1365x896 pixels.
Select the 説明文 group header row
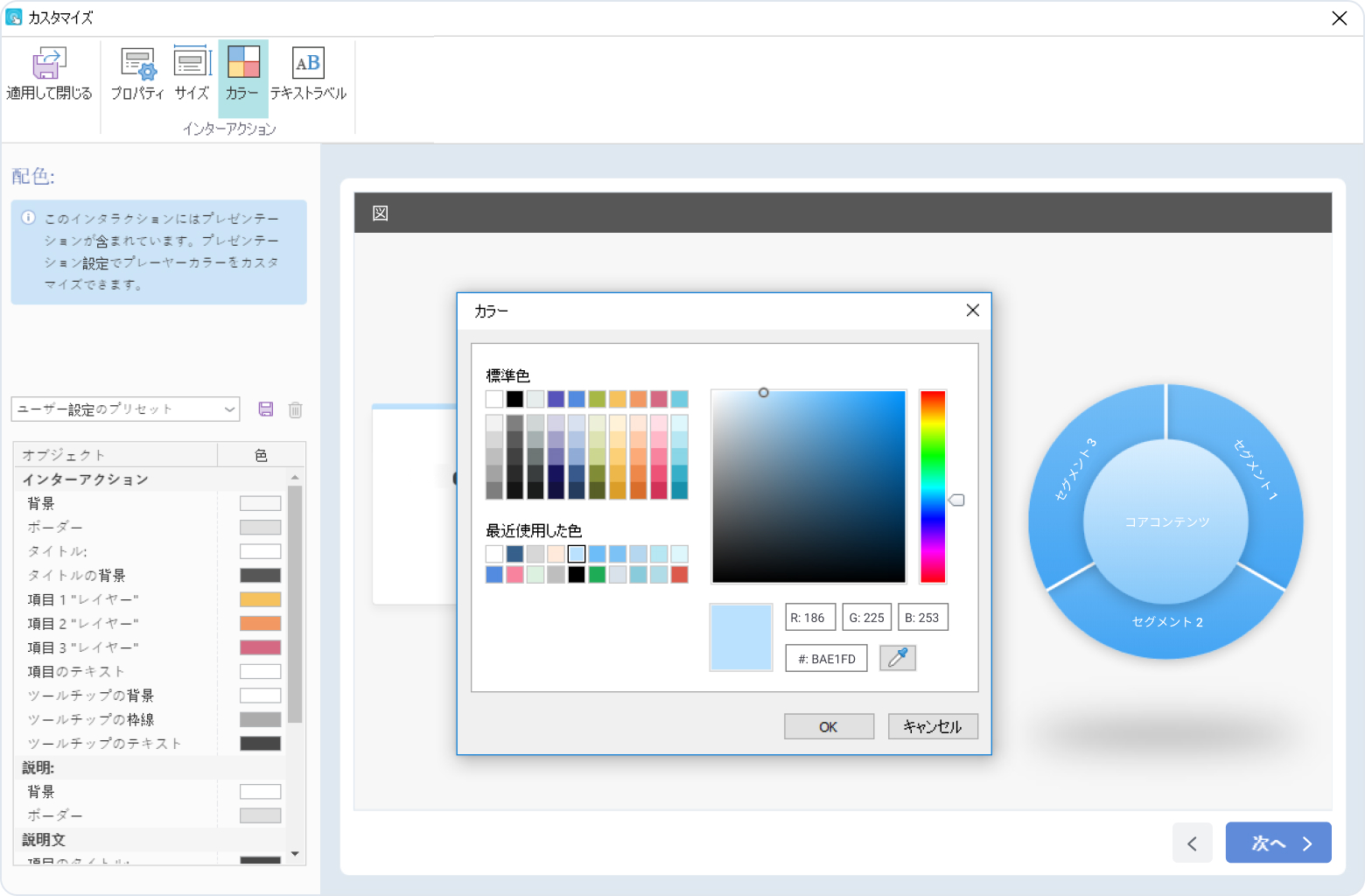pyautogui.click(x=150, y=840)
